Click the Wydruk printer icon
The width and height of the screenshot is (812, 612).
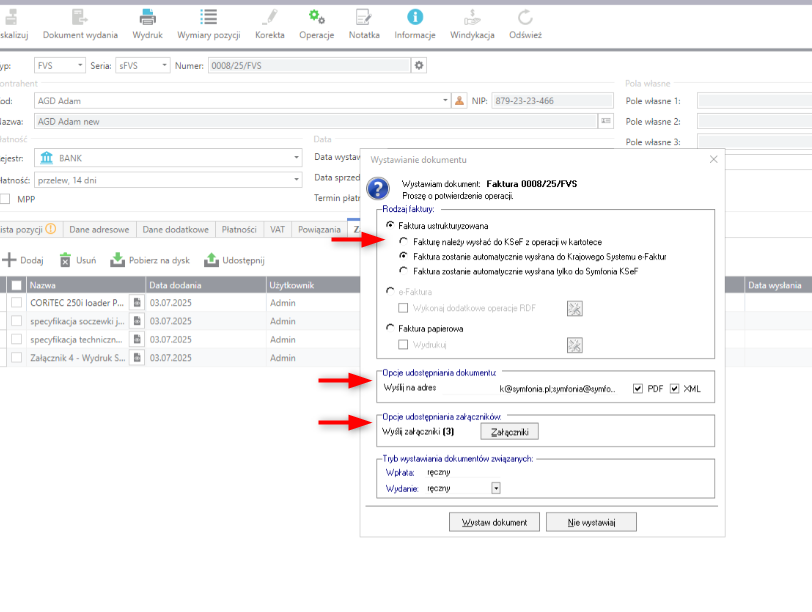147,17
